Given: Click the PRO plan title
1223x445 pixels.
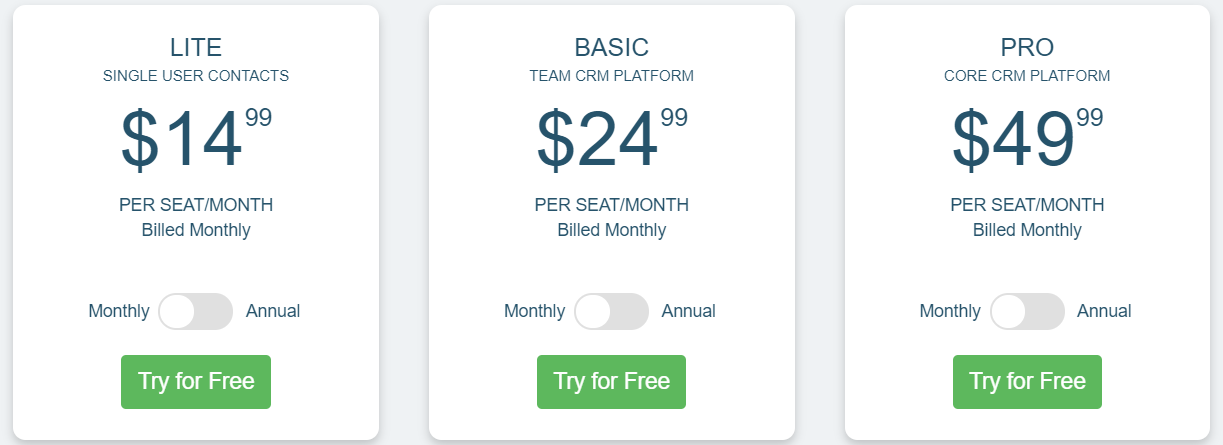Looking at the screenshot, I should pyautogui.click(x=1027, y=47).
